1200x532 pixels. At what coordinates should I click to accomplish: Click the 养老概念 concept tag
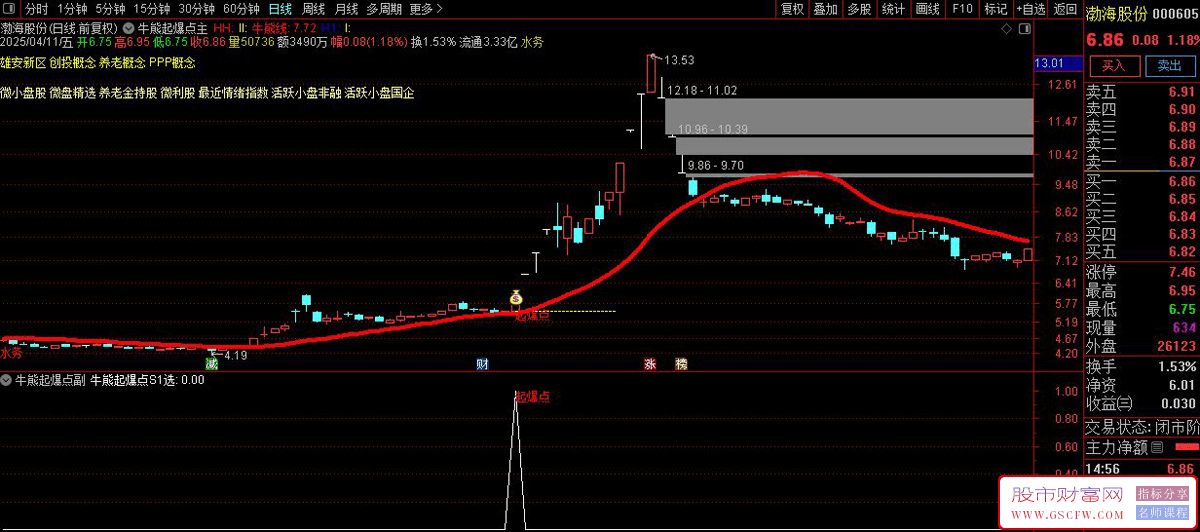coord(121,62)
